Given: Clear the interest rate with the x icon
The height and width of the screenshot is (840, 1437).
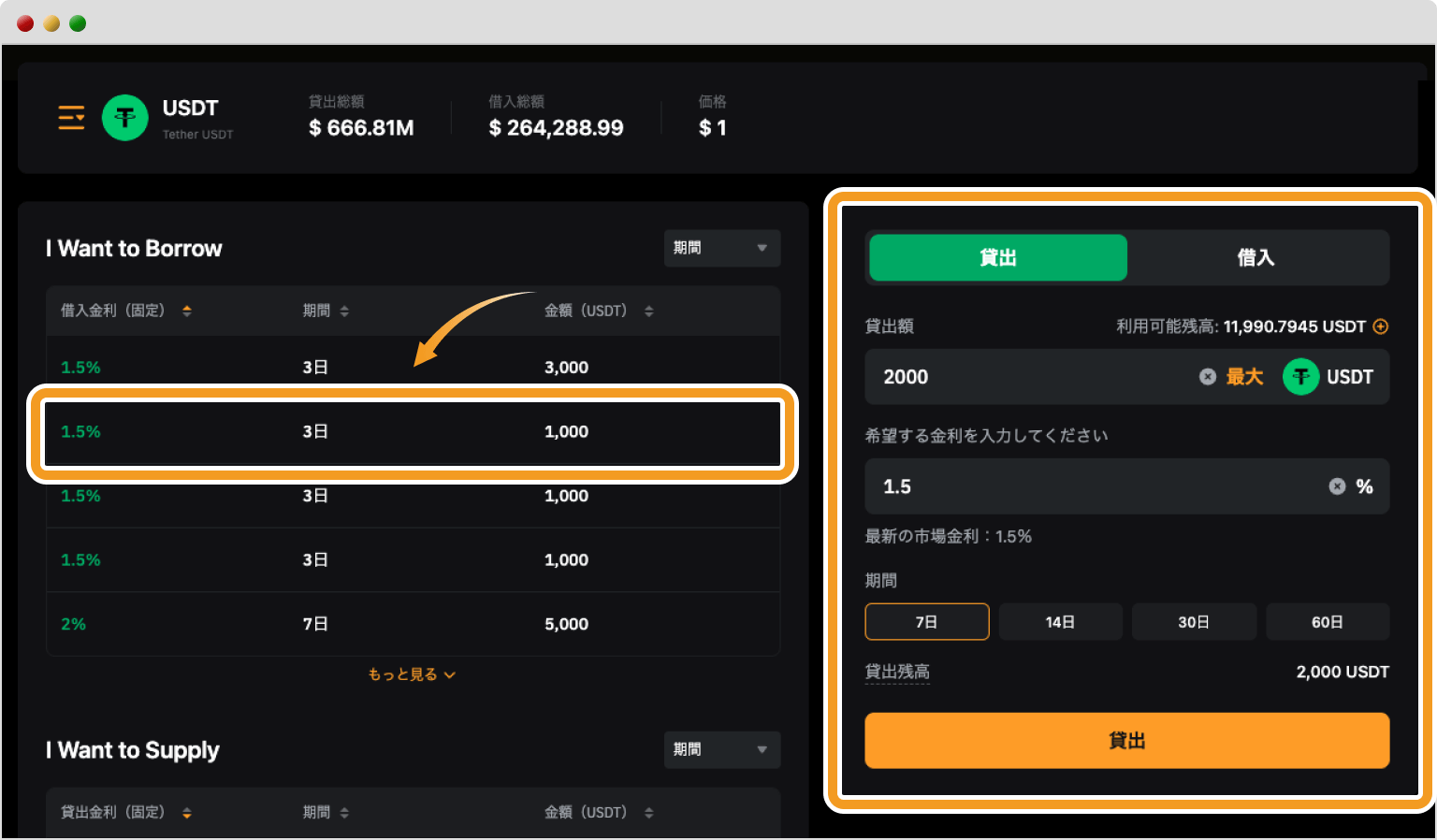Looking at the screenshot, I should point(1338,485).
